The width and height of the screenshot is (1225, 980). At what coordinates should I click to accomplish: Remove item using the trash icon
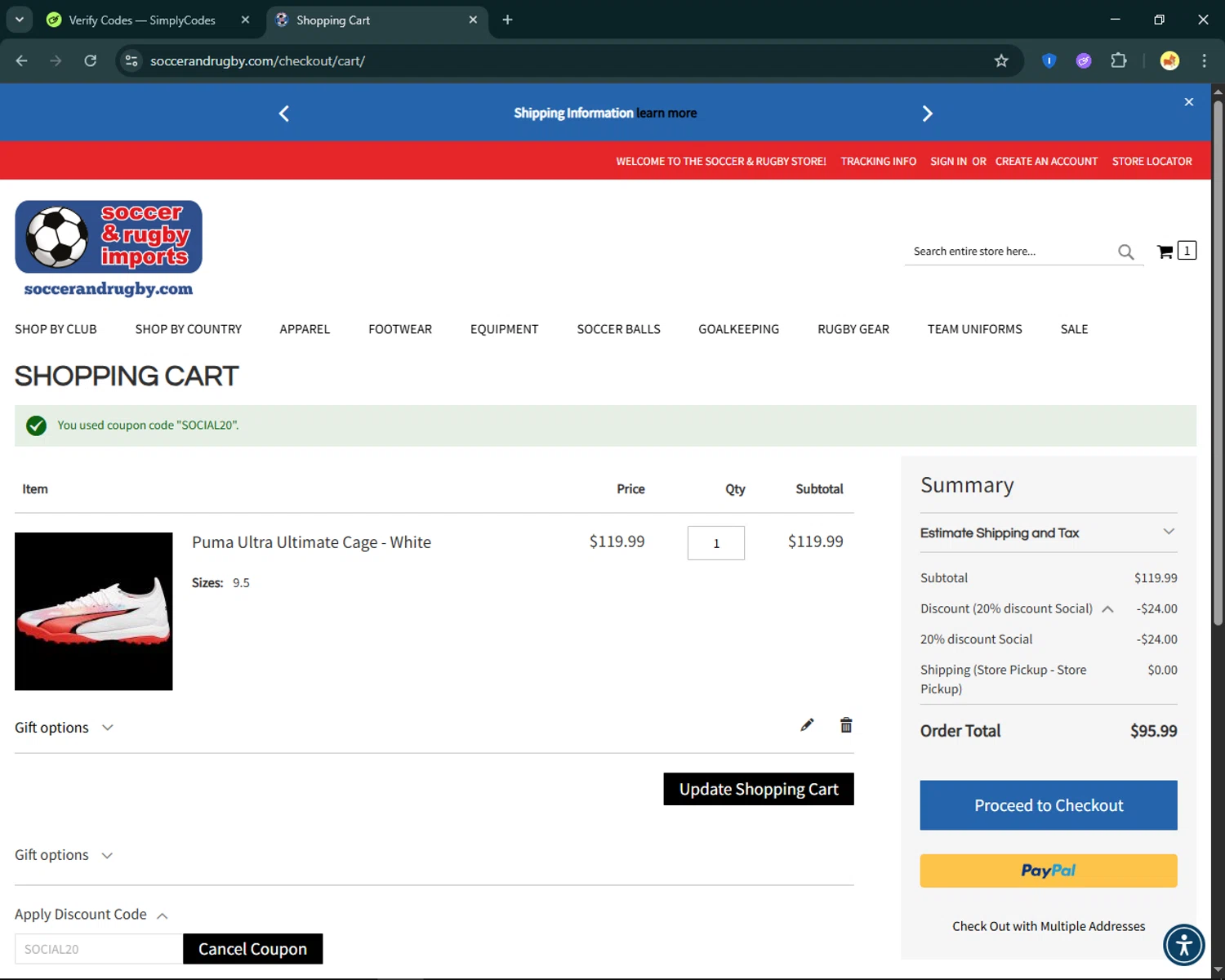tap(846, 725)
